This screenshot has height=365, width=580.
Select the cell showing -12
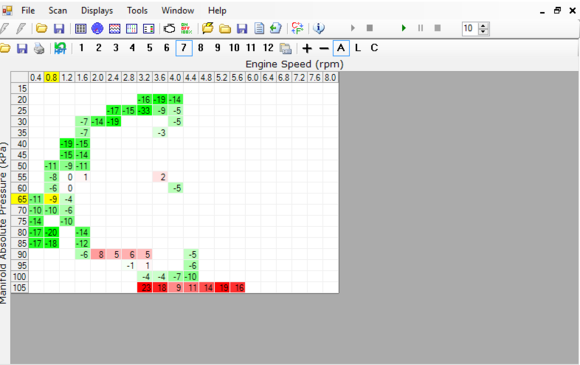coord(82,243)
